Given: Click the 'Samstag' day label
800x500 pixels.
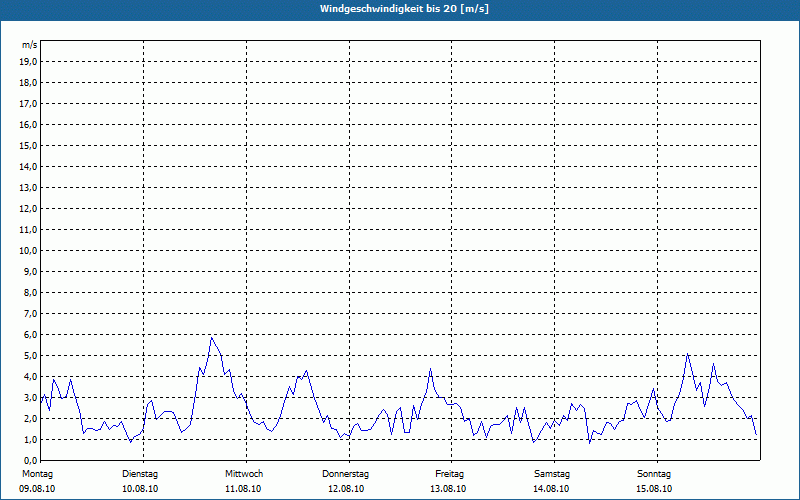Looking at the screenshot, I should [552, 474].
